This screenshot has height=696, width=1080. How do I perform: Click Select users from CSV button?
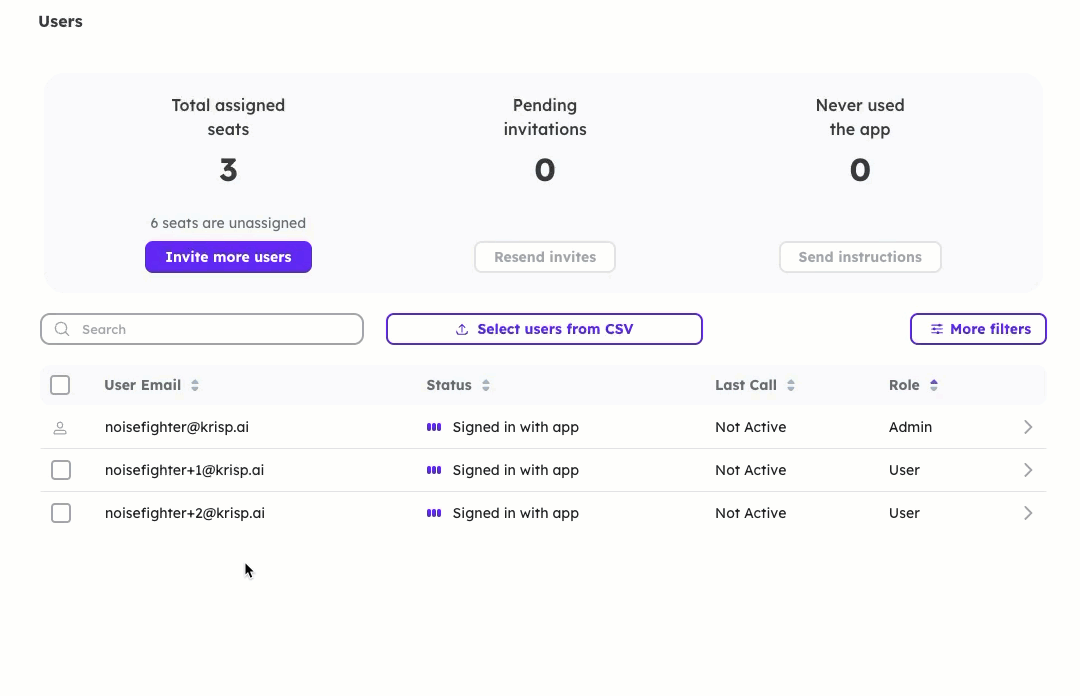[544, 329]
